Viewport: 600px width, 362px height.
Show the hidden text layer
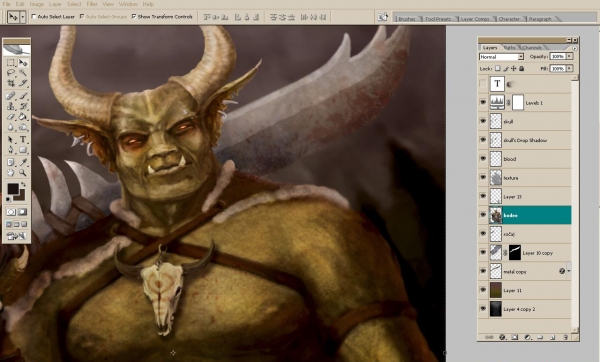(483, 83)
